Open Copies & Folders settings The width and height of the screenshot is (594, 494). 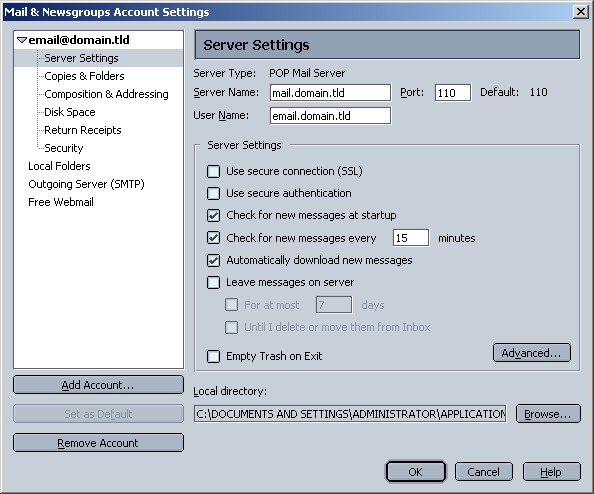(x=84, y=76)
